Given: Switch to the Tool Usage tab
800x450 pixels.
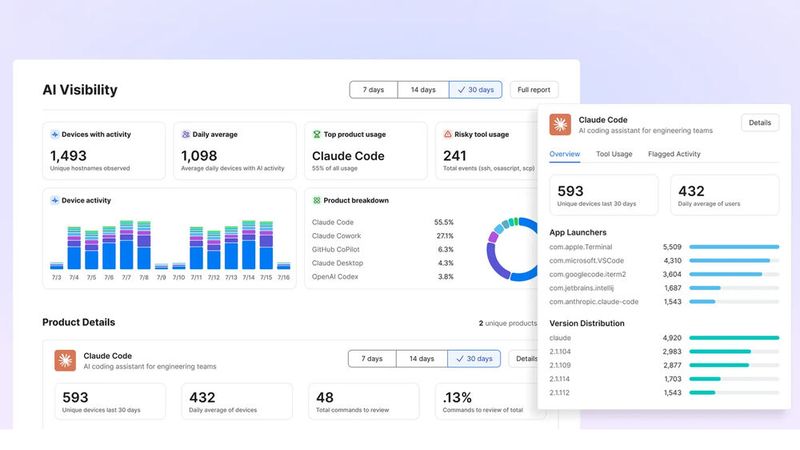Looking at the screenshot, I should [614, 154].
